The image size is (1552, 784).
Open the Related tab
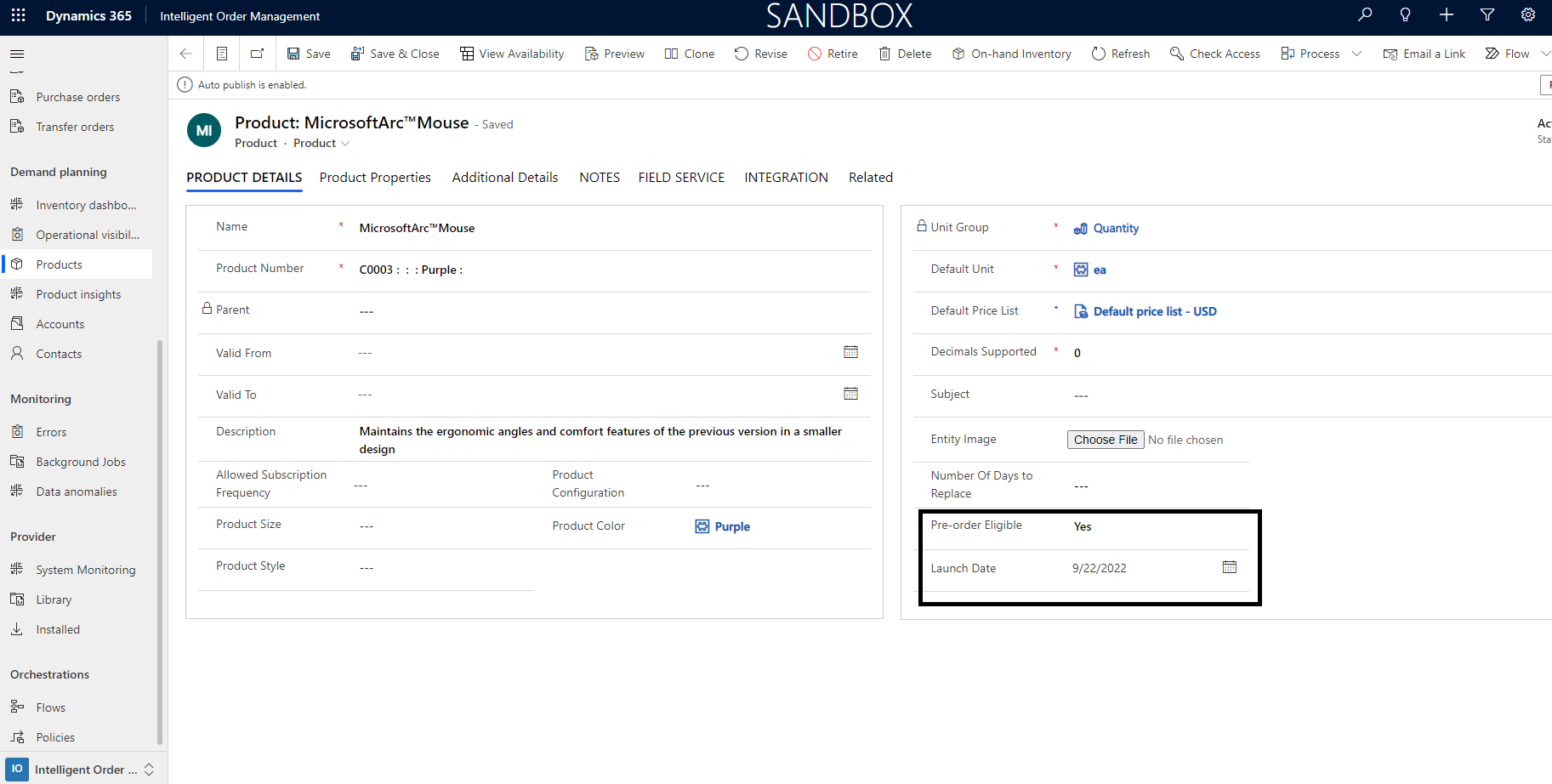[x=871, y=177]
